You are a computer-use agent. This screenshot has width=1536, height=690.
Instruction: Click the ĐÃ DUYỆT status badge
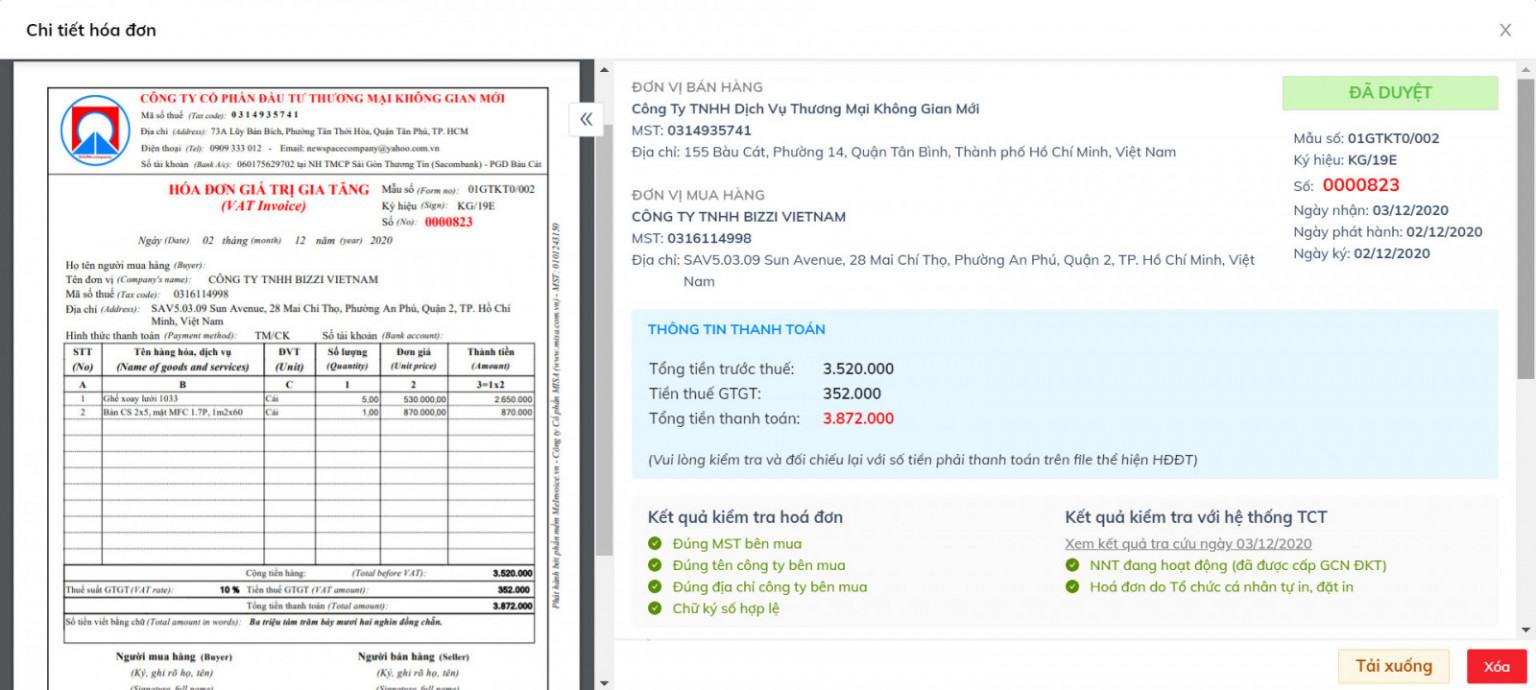point(1390,93)
